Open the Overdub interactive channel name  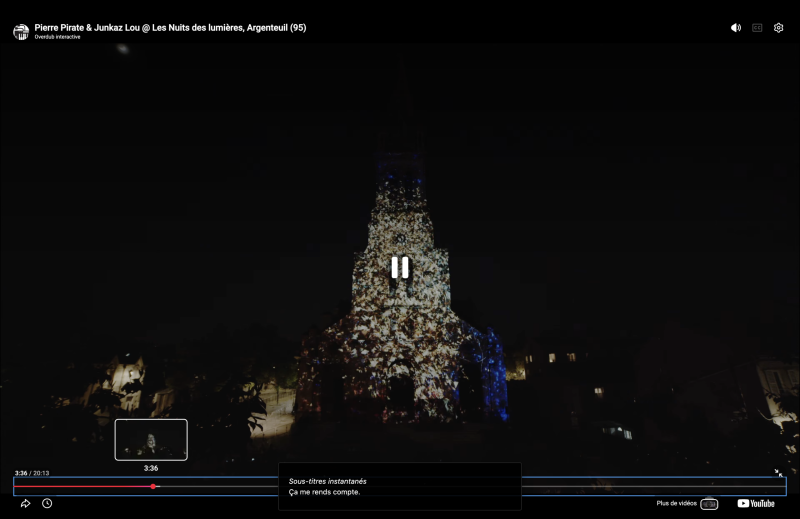(x=57, y=37)
